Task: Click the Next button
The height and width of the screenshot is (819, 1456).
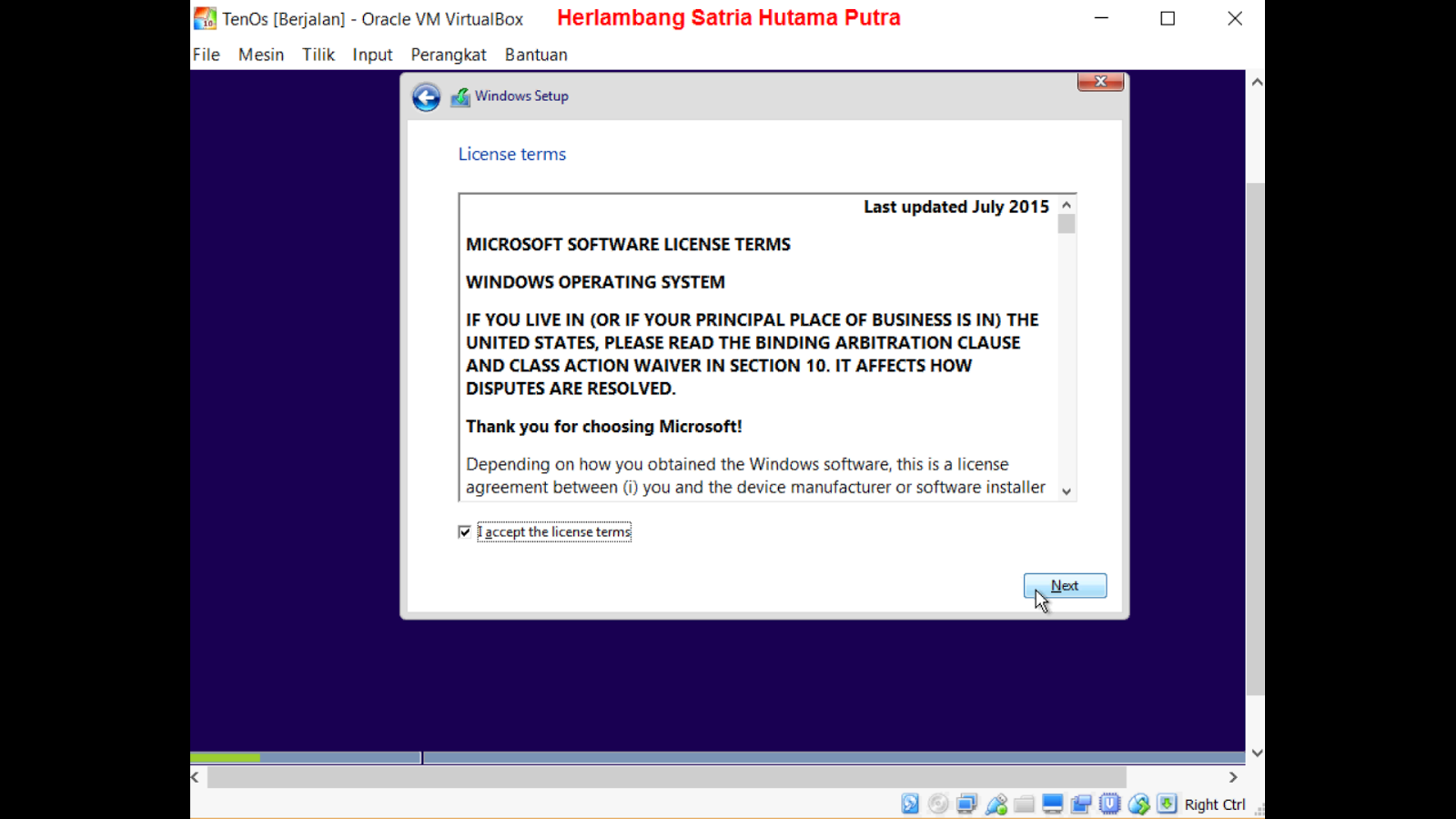Action: (1065, 586)
